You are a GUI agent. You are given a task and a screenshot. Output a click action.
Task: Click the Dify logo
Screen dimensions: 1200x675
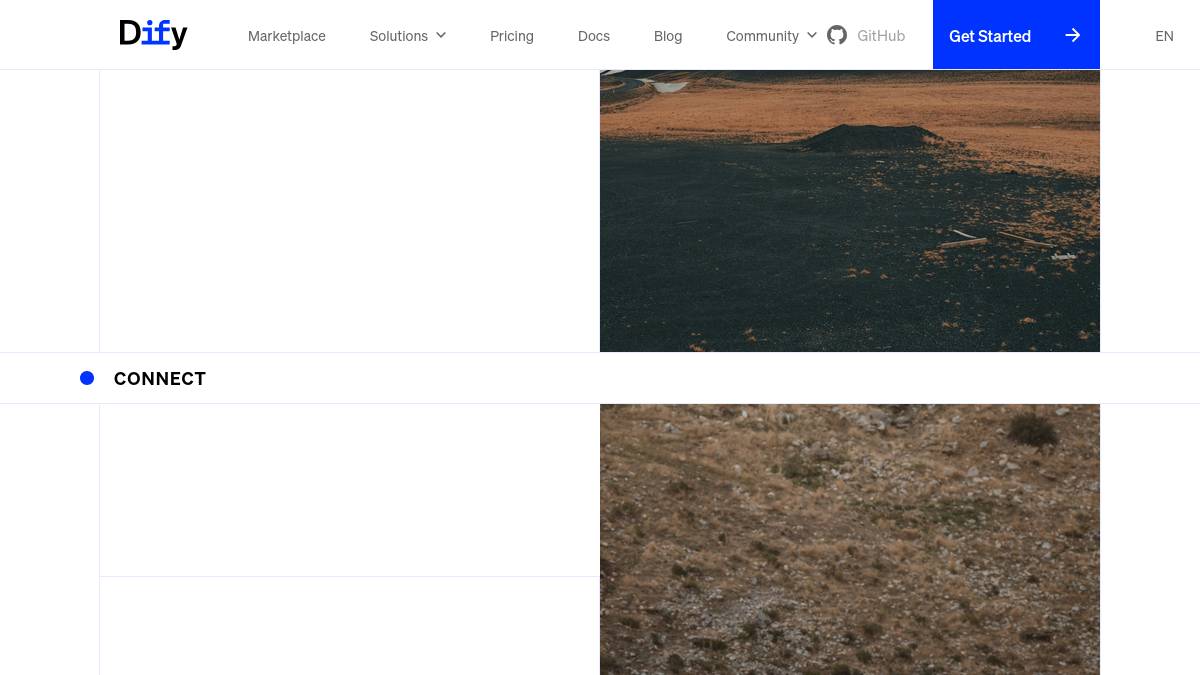[x=153, y=34]
